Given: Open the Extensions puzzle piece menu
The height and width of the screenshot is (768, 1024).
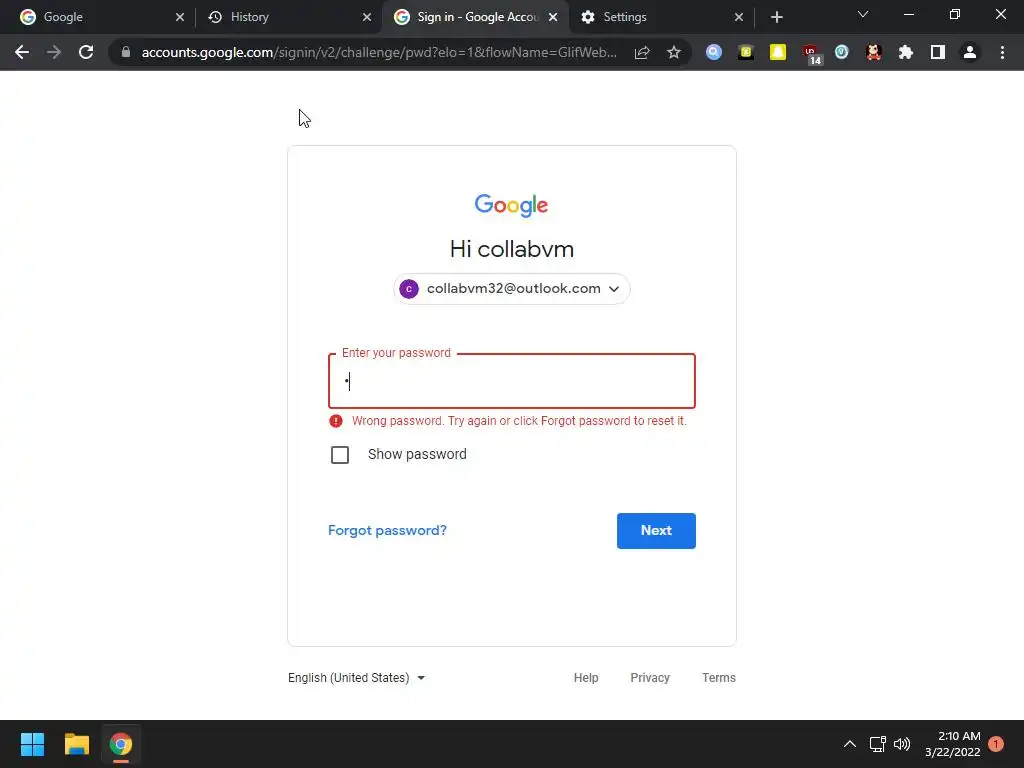Looking at the screenshot, I should (x=906, y=52).
